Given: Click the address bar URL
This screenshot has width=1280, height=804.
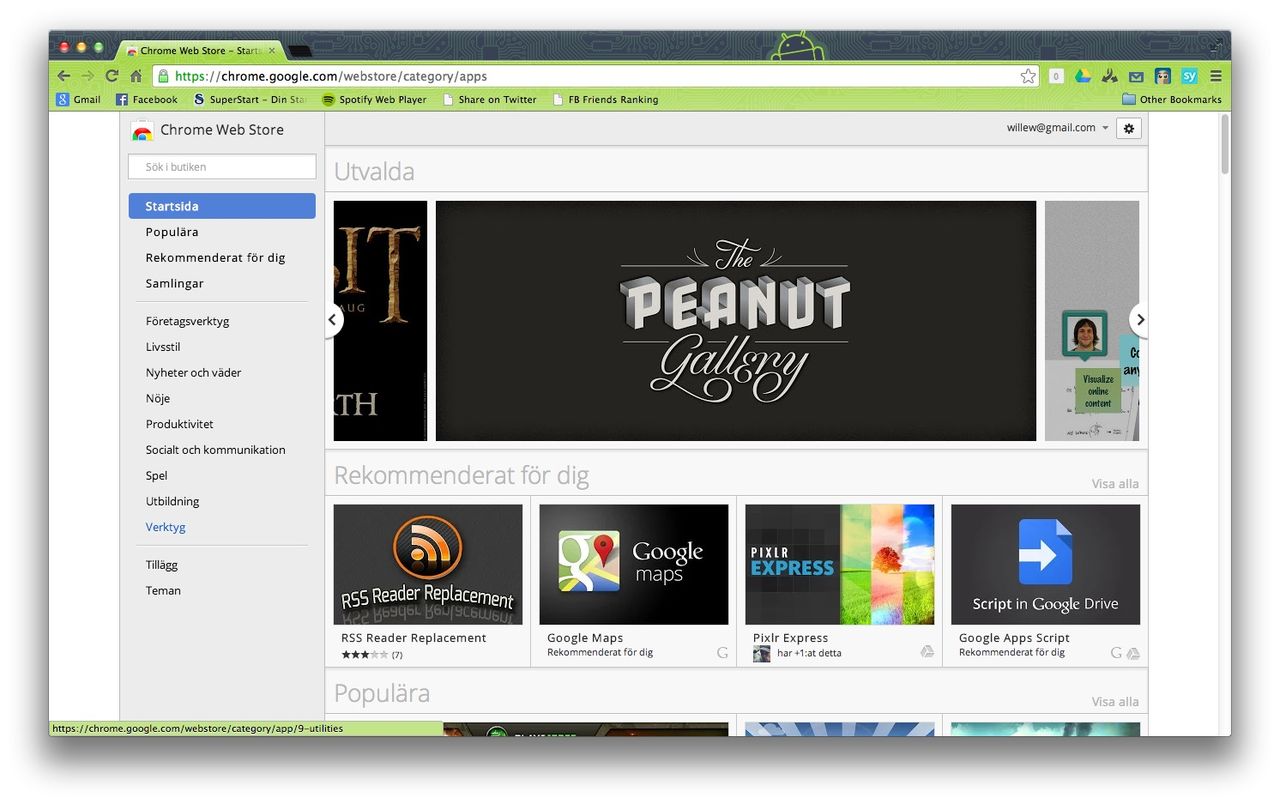Looking at the screenshot, I should (595, 76).
